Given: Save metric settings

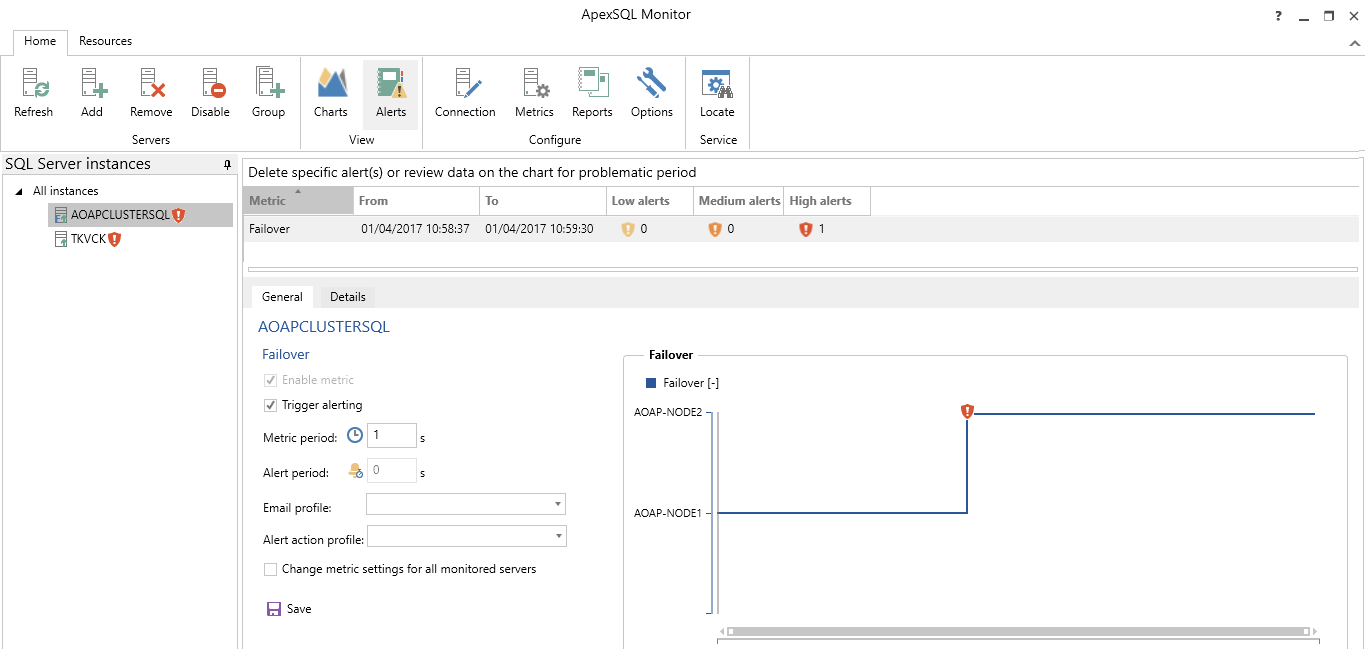Looking at the screenshot, I should coord(289,609).
